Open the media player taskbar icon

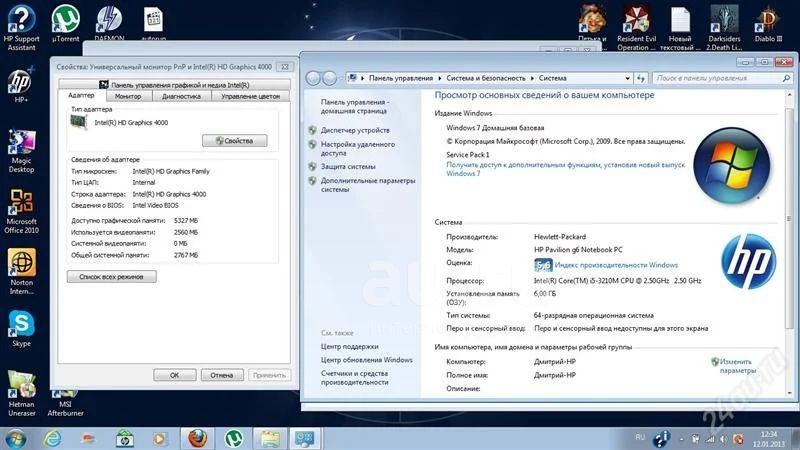point(160,438)
